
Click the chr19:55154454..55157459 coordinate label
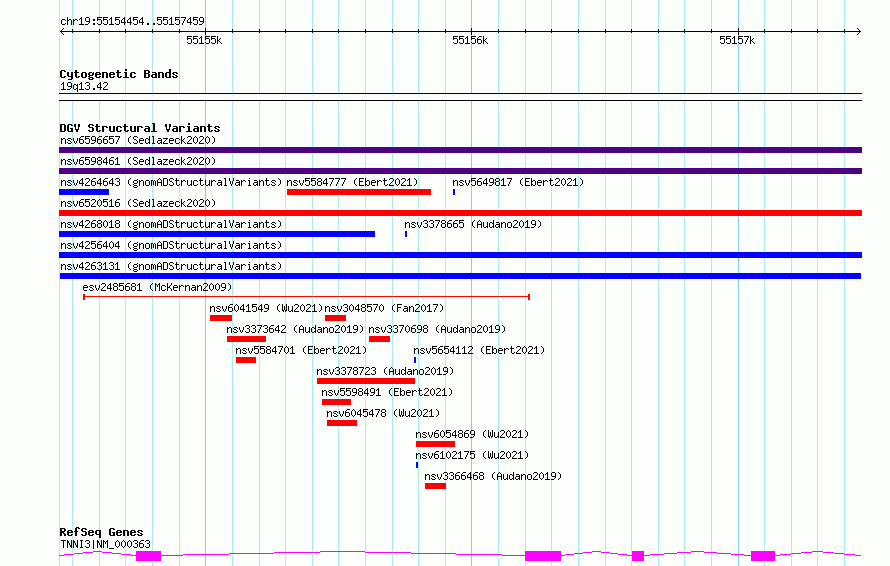point(132,22)
